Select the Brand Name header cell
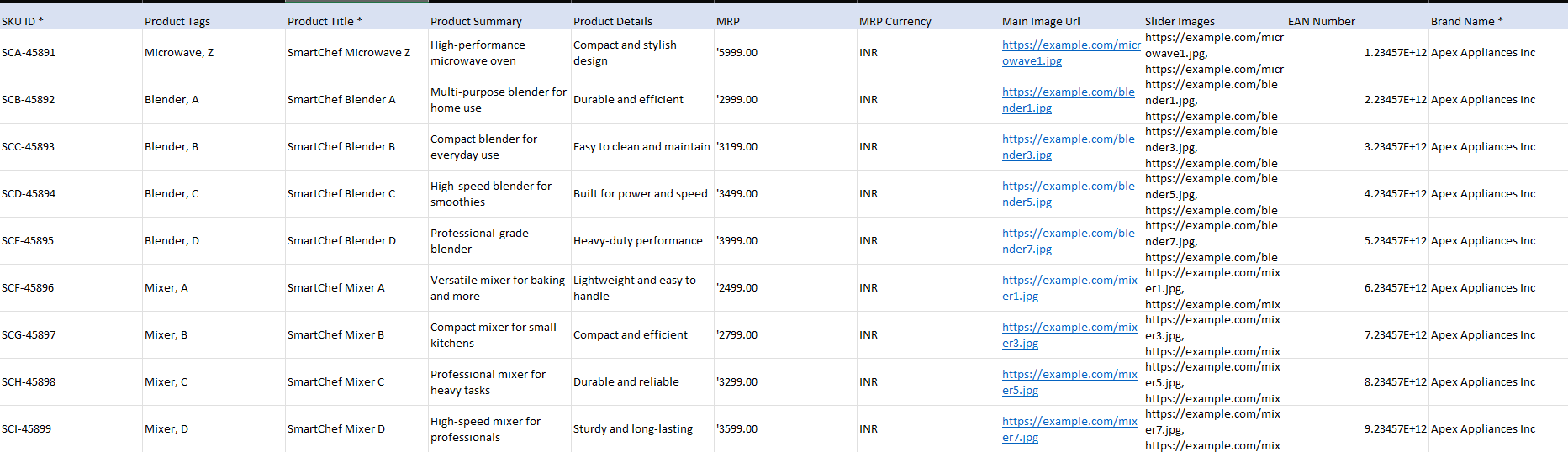This screenshot has width=1568, height=452. click(1498, 21)
